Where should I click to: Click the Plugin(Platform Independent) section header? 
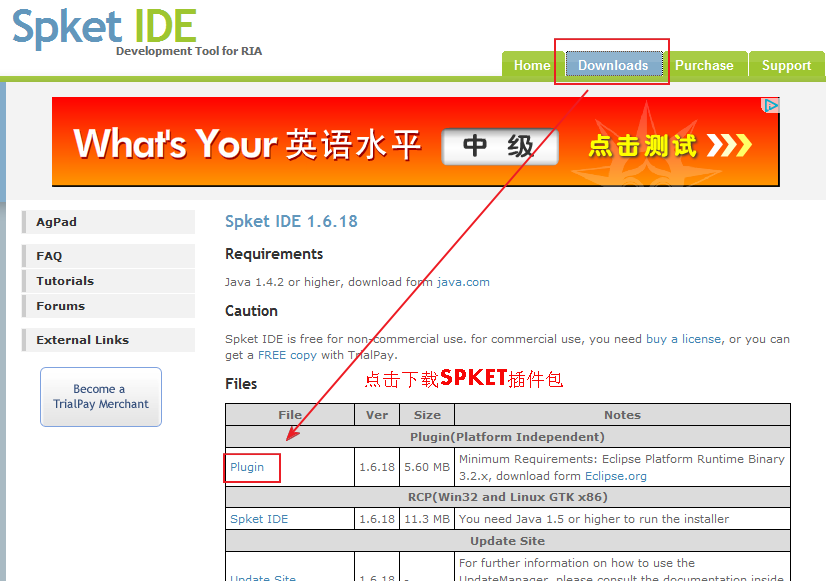[508, 437]
